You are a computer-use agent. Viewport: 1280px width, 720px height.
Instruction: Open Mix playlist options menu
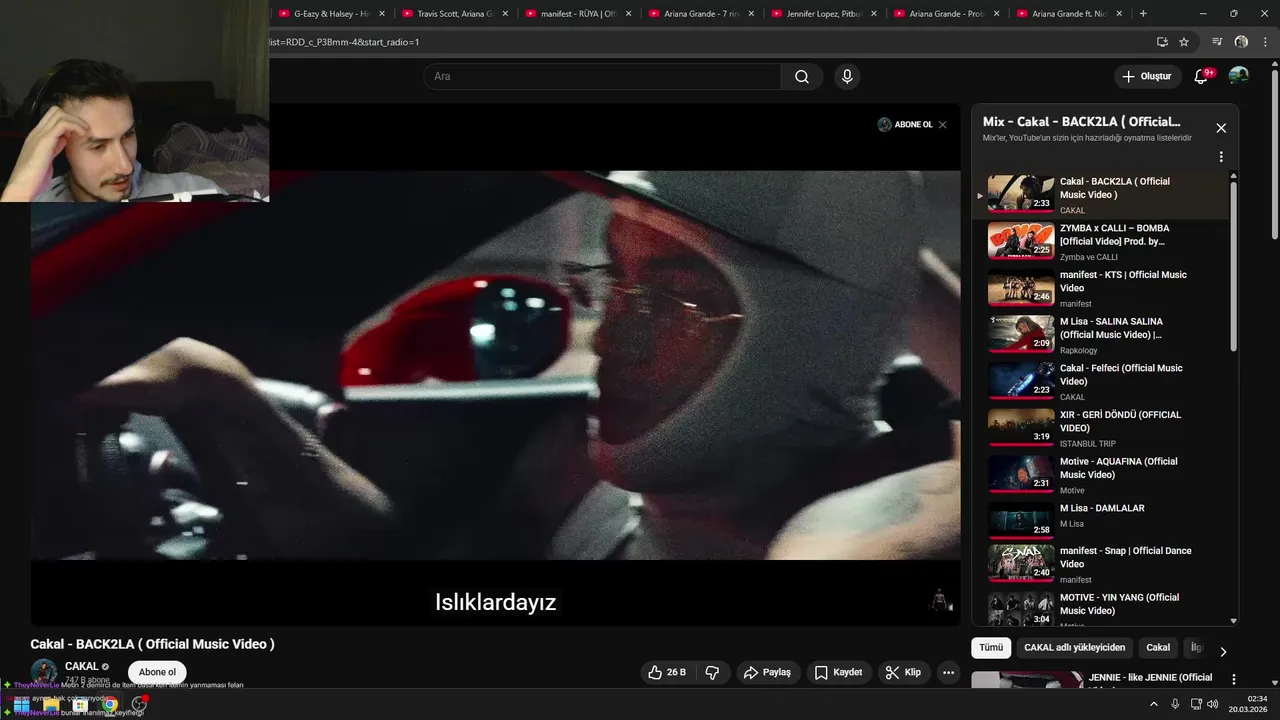pos(1221,157)
